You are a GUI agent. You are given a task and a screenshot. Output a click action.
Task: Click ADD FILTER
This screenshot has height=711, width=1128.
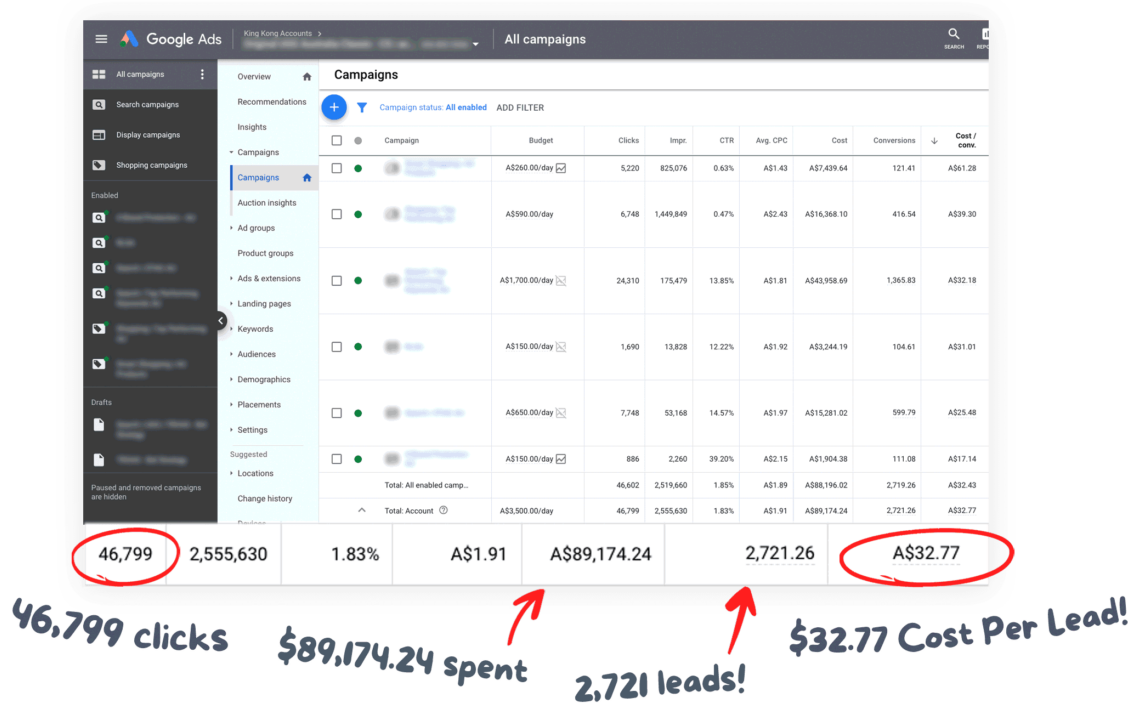tap(520, 108)
